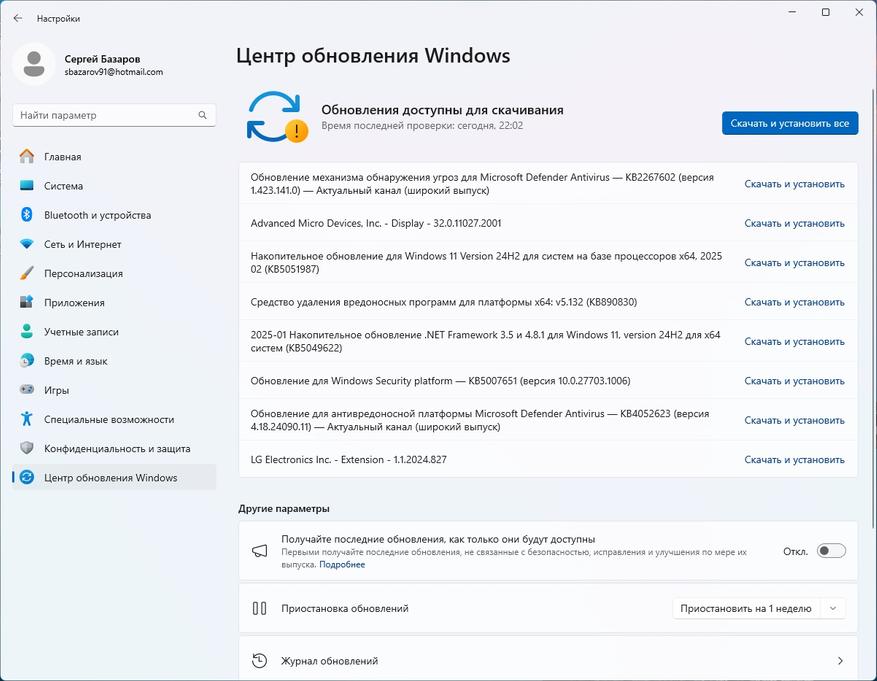Download malicious software removal tool KB890830

(794, 302)
